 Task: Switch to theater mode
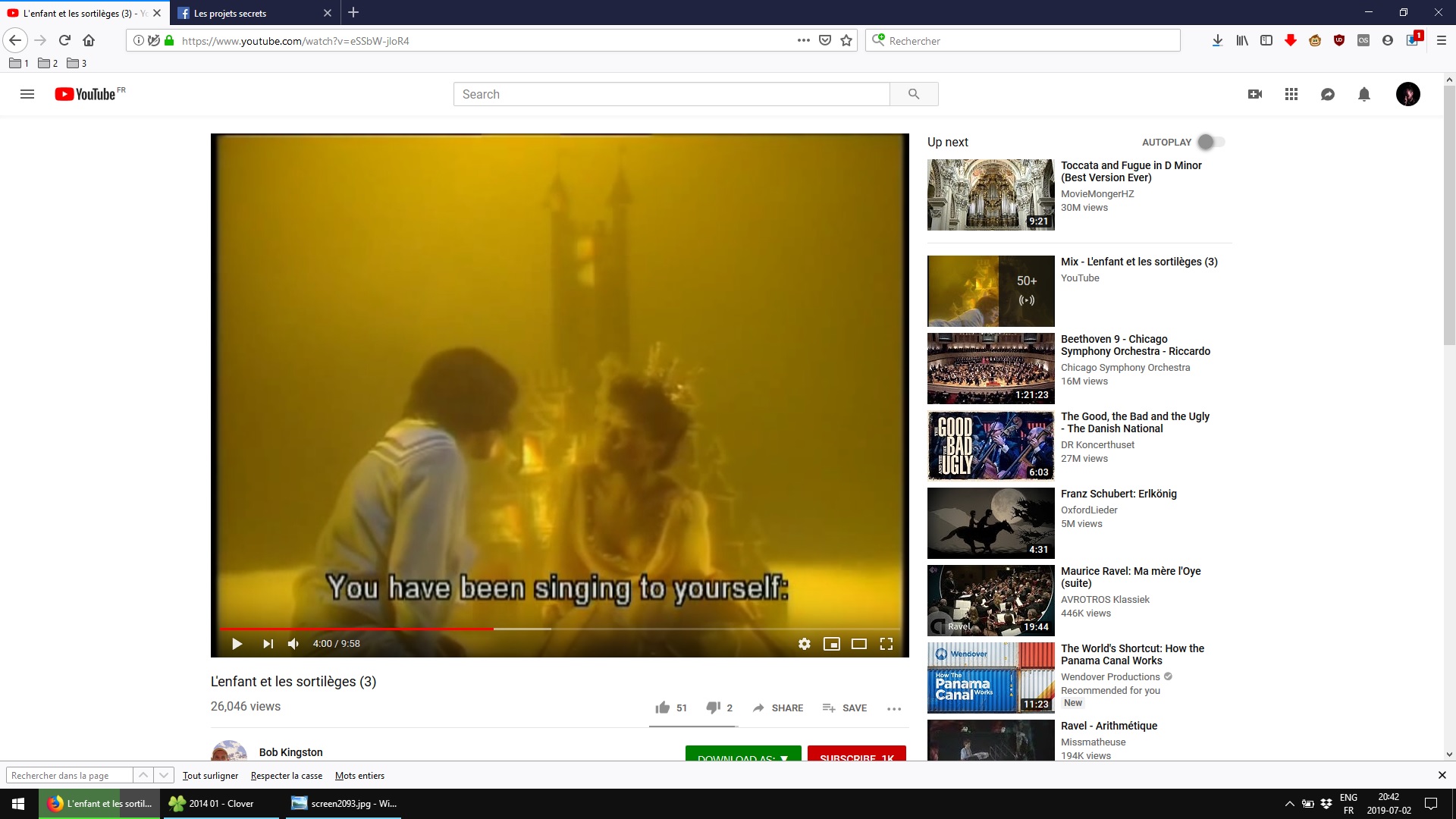tap(858, 644)
